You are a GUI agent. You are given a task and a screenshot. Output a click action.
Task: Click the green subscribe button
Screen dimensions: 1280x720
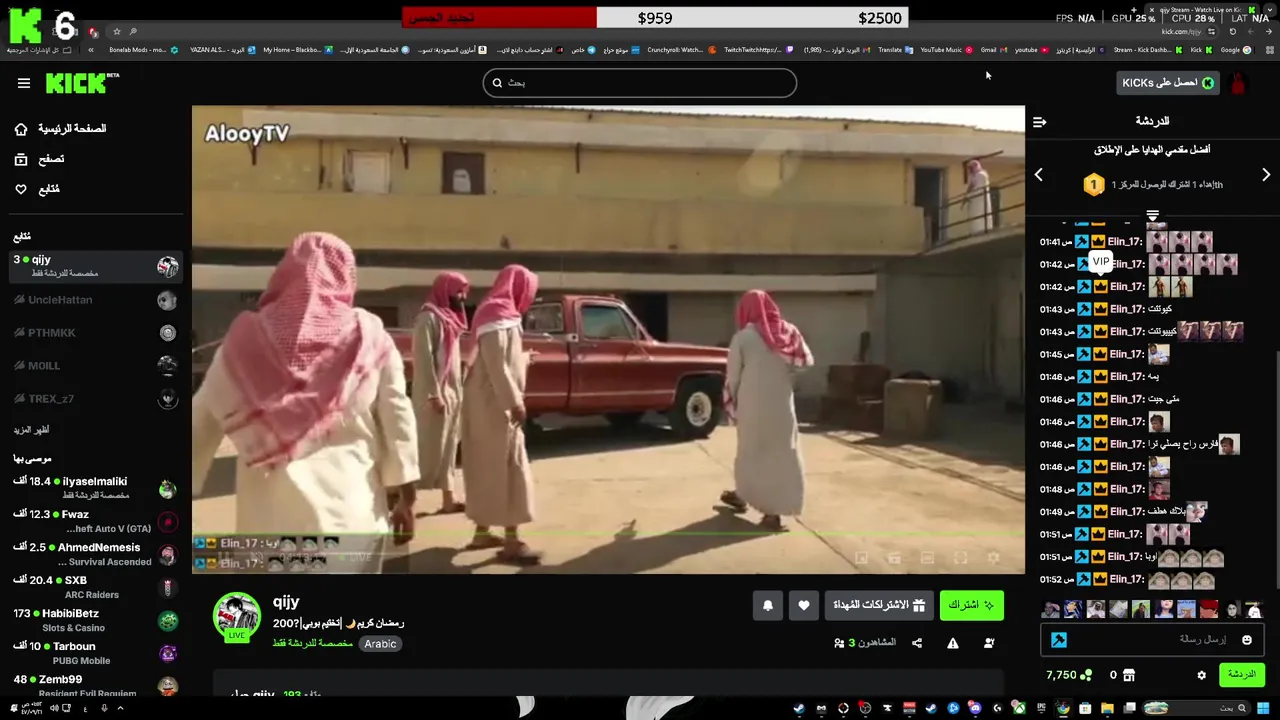tap(971, 605)
